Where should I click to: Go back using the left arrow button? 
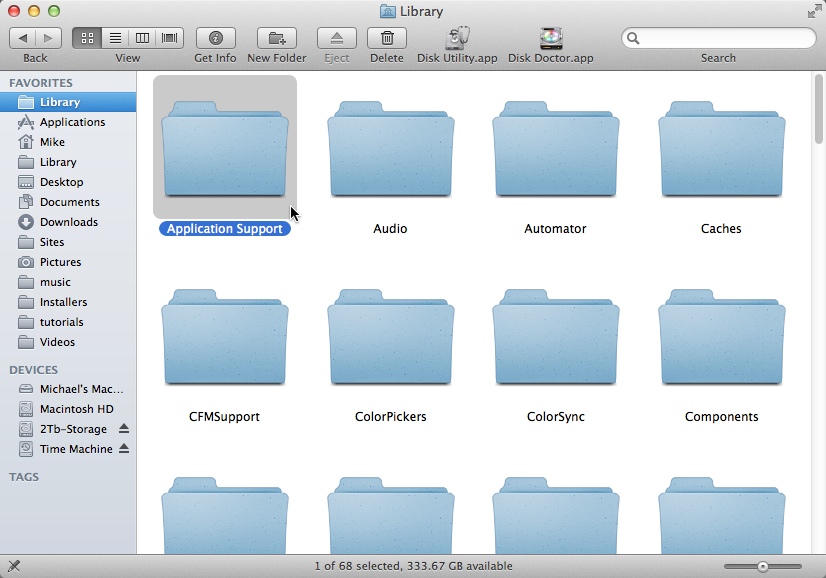coord(23,38)
